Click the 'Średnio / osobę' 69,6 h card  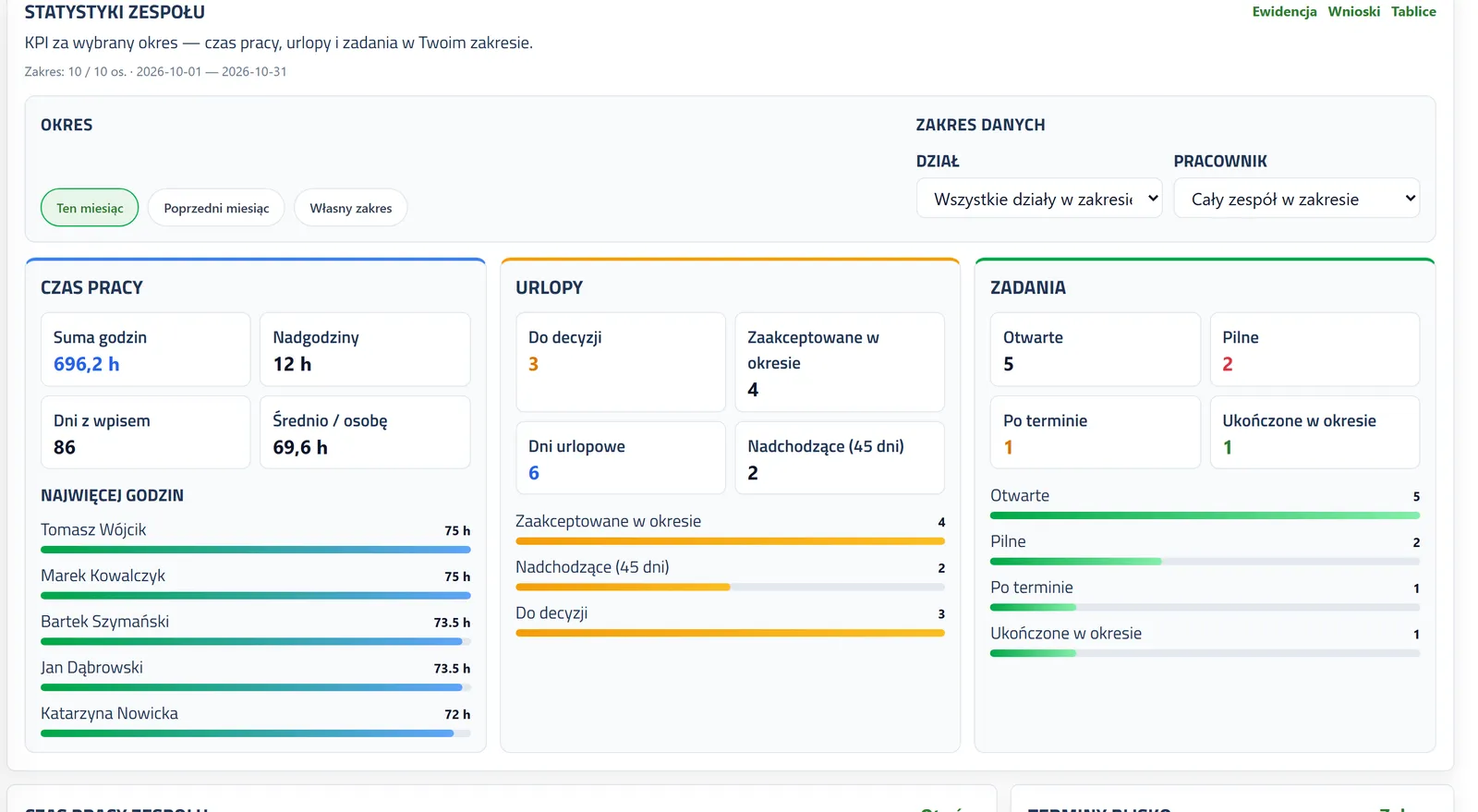(365, 433)
